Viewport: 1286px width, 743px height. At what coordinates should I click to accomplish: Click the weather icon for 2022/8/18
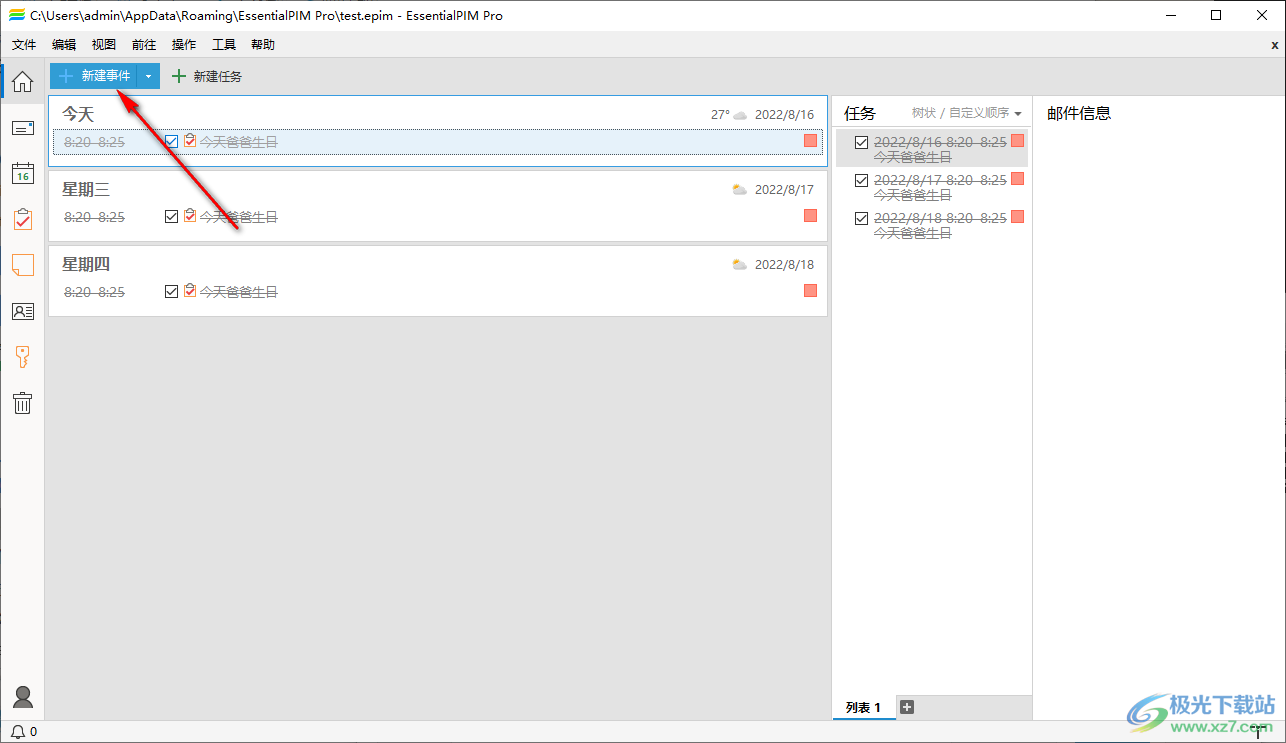(x=740, y=264)
